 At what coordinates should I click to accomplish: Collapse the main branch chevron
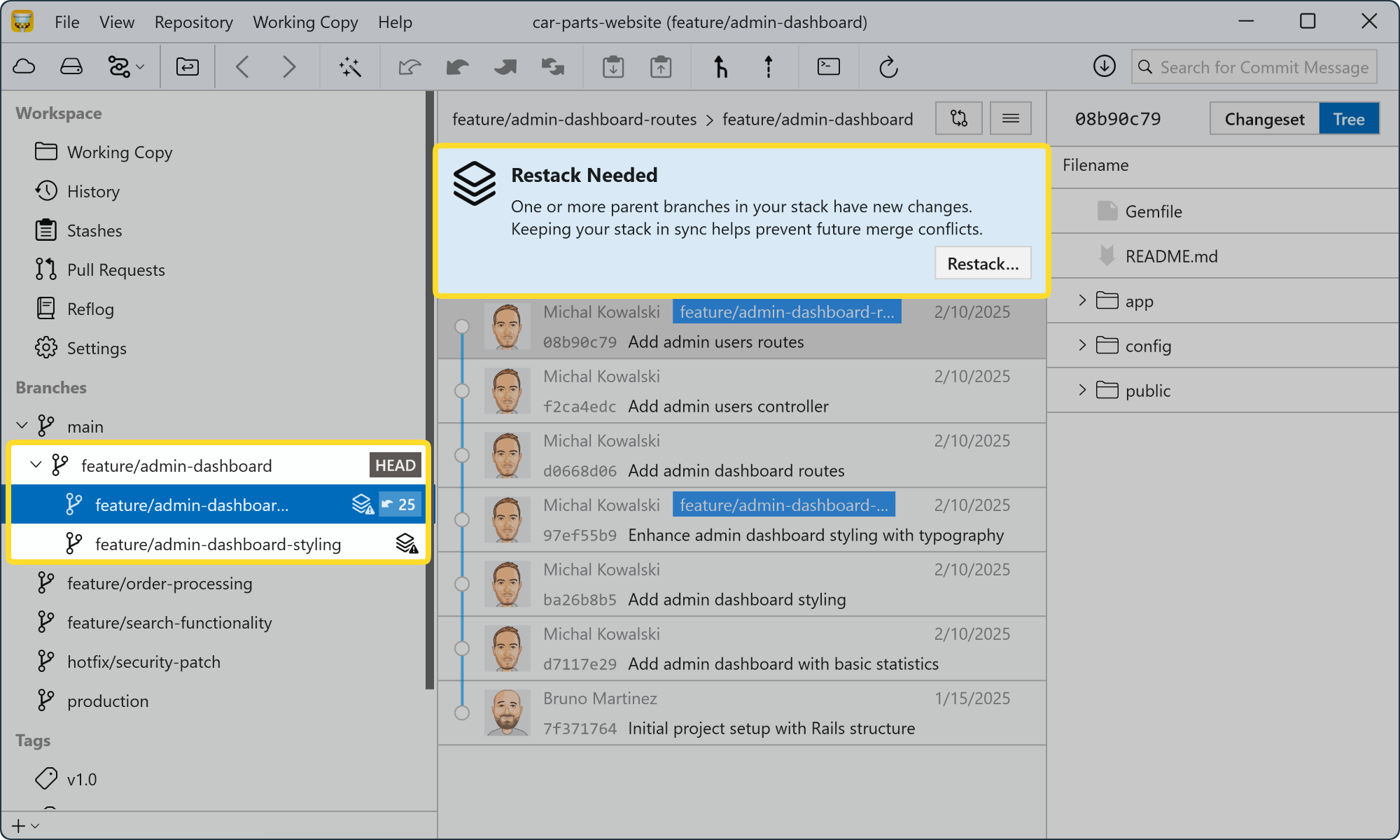[22, 426]
